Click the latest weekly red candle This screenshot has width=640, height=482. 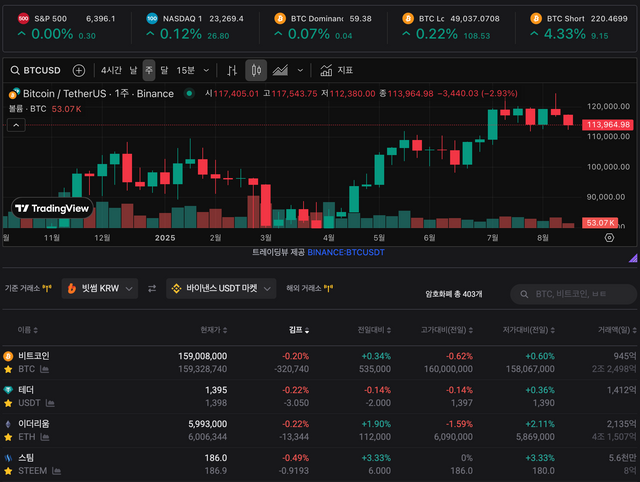(568, 120)
